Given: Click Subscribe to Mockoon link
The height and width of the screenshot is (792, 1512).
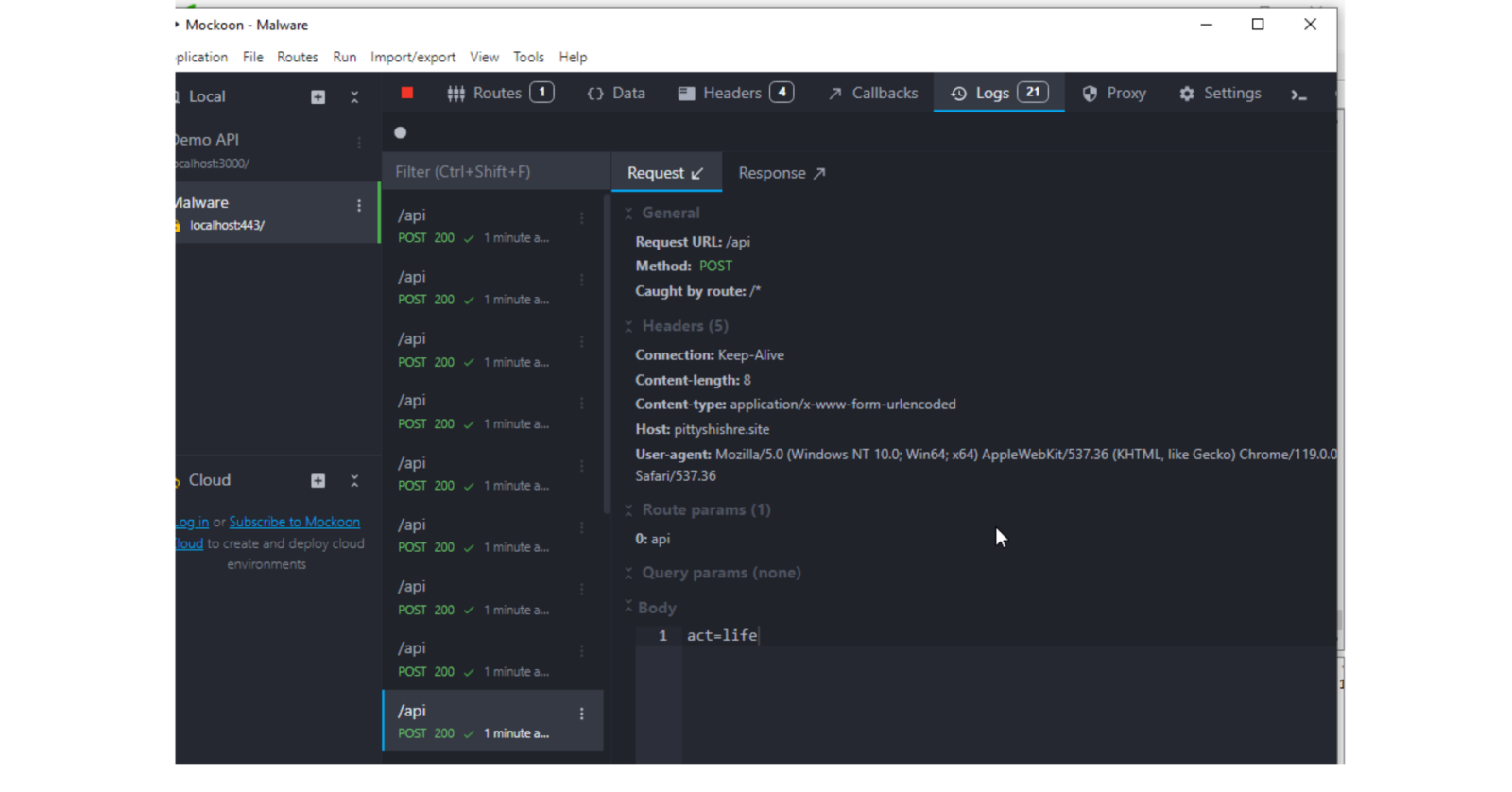Looking at the screenshot, I should pyautogui.click(x=294, y=522).
